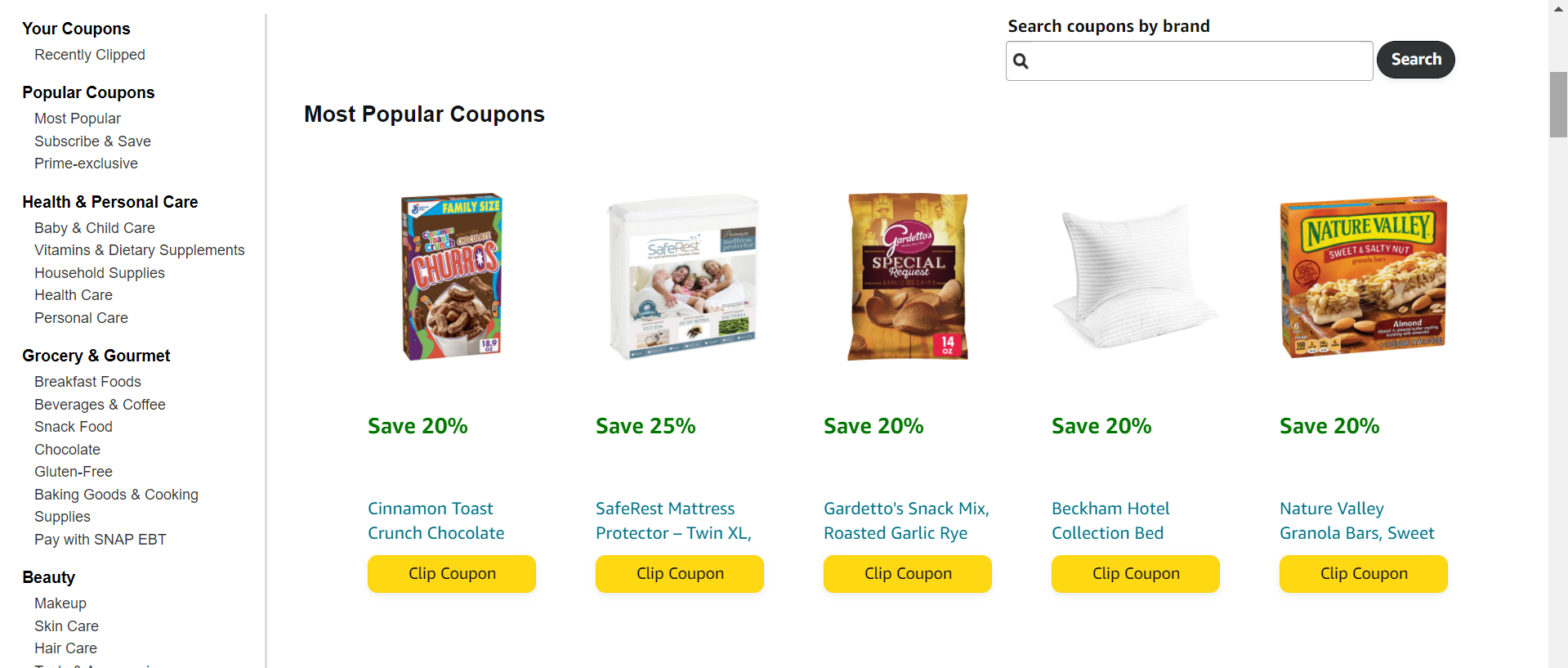Go to Vitamins & Dietary Supplements
The height and width of the screenshot is (668, 1568).
(140, 250)
